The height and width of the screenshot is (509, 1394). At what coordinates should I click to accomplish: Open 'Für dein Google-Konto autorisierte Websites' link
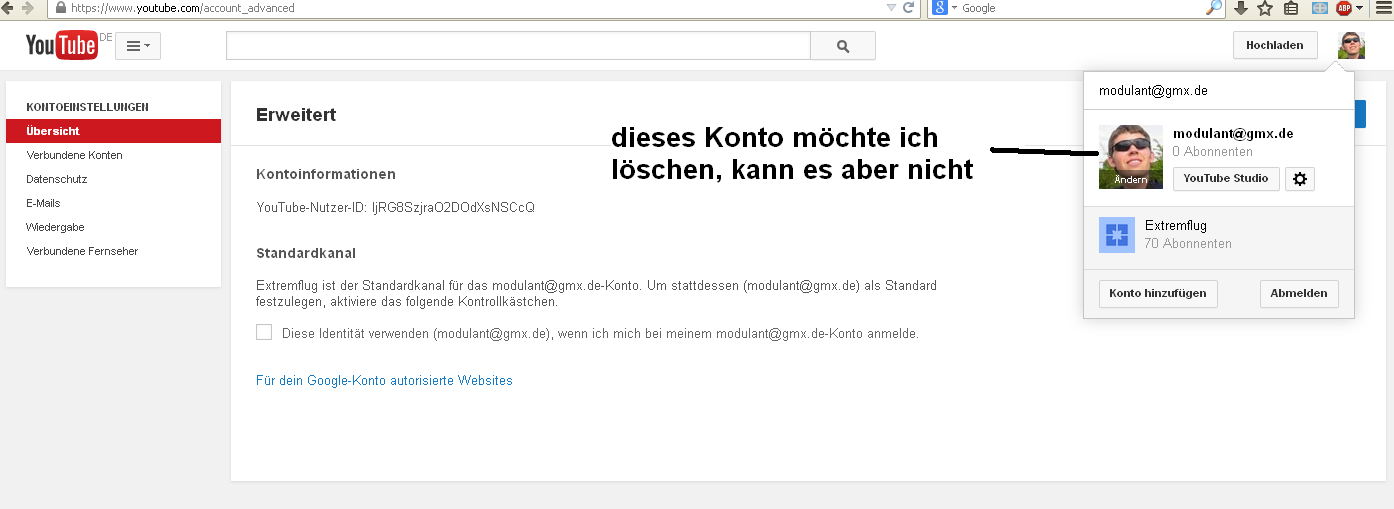click(384, 381)
